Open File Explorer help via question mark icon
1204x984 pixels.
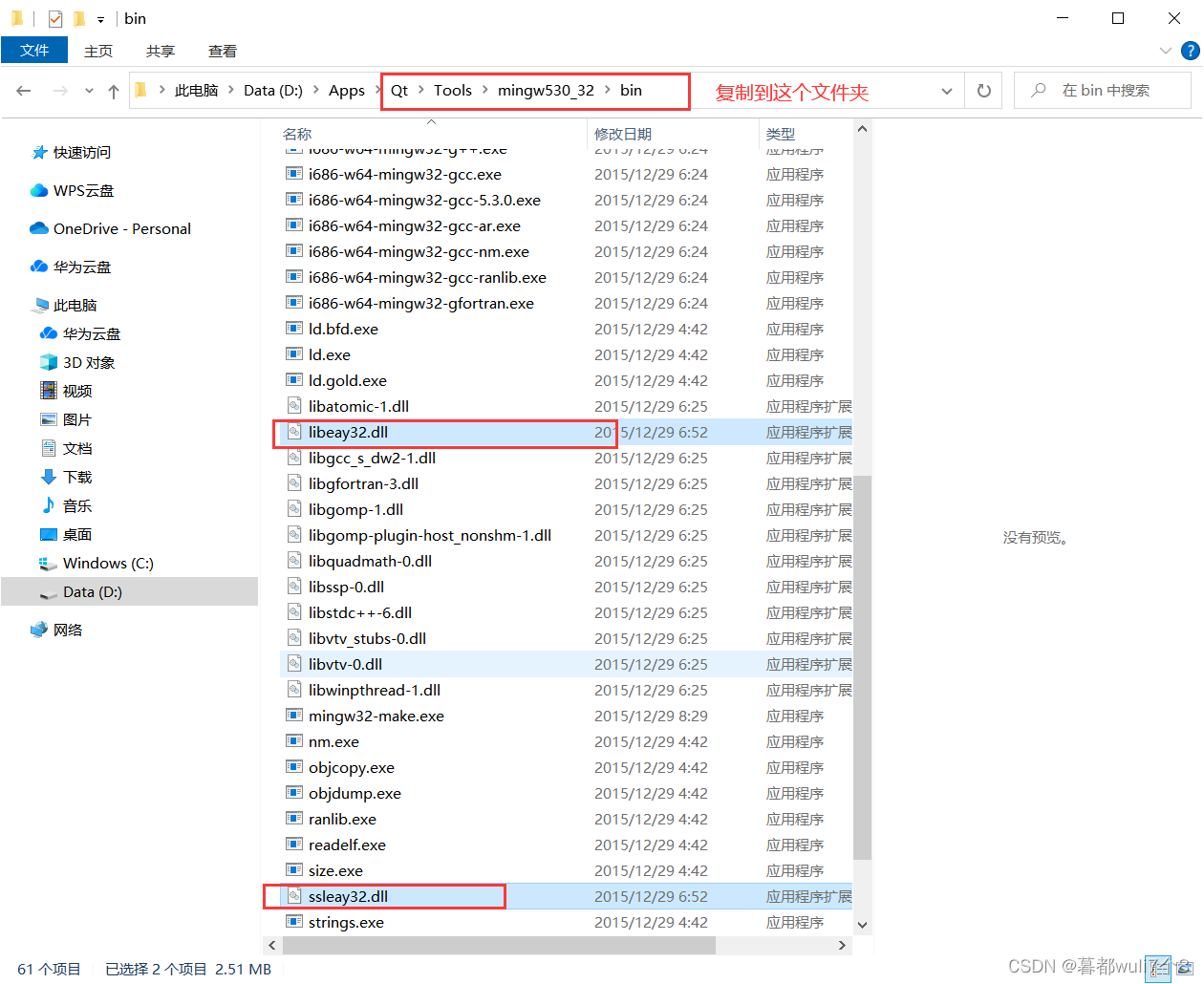pyautogui.click(x=1191, y=51)
